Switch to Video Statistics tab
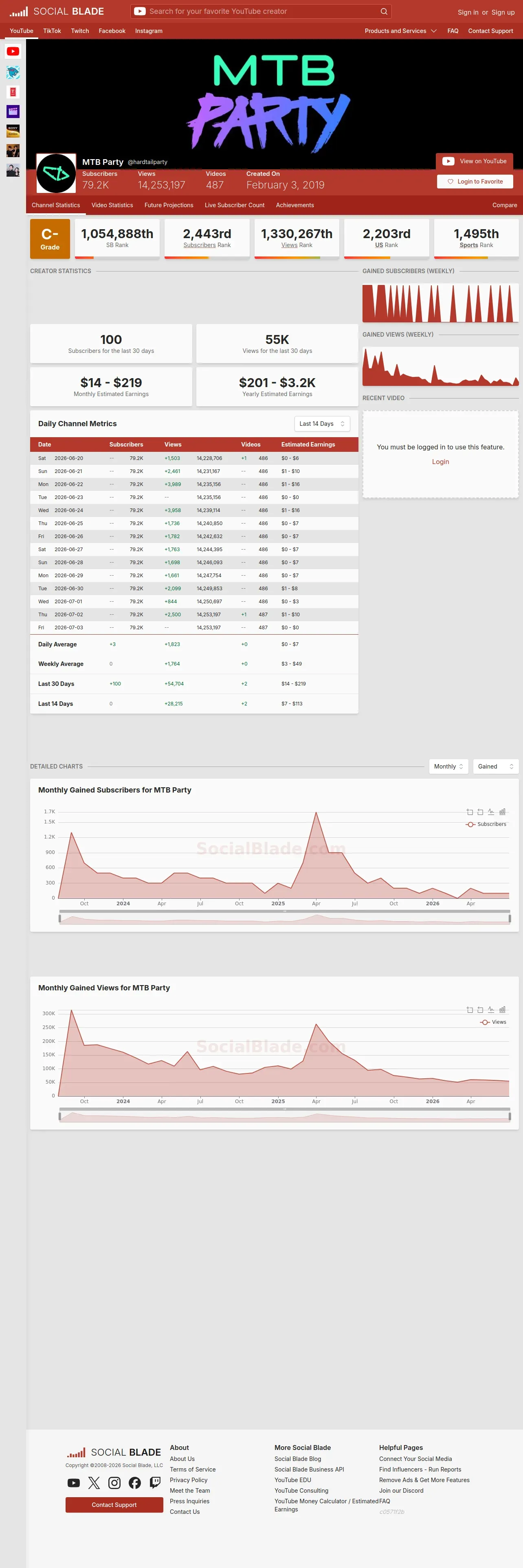Image resolution: width=523 pixels, height=1568 pixels. click(x=112, y=205)
